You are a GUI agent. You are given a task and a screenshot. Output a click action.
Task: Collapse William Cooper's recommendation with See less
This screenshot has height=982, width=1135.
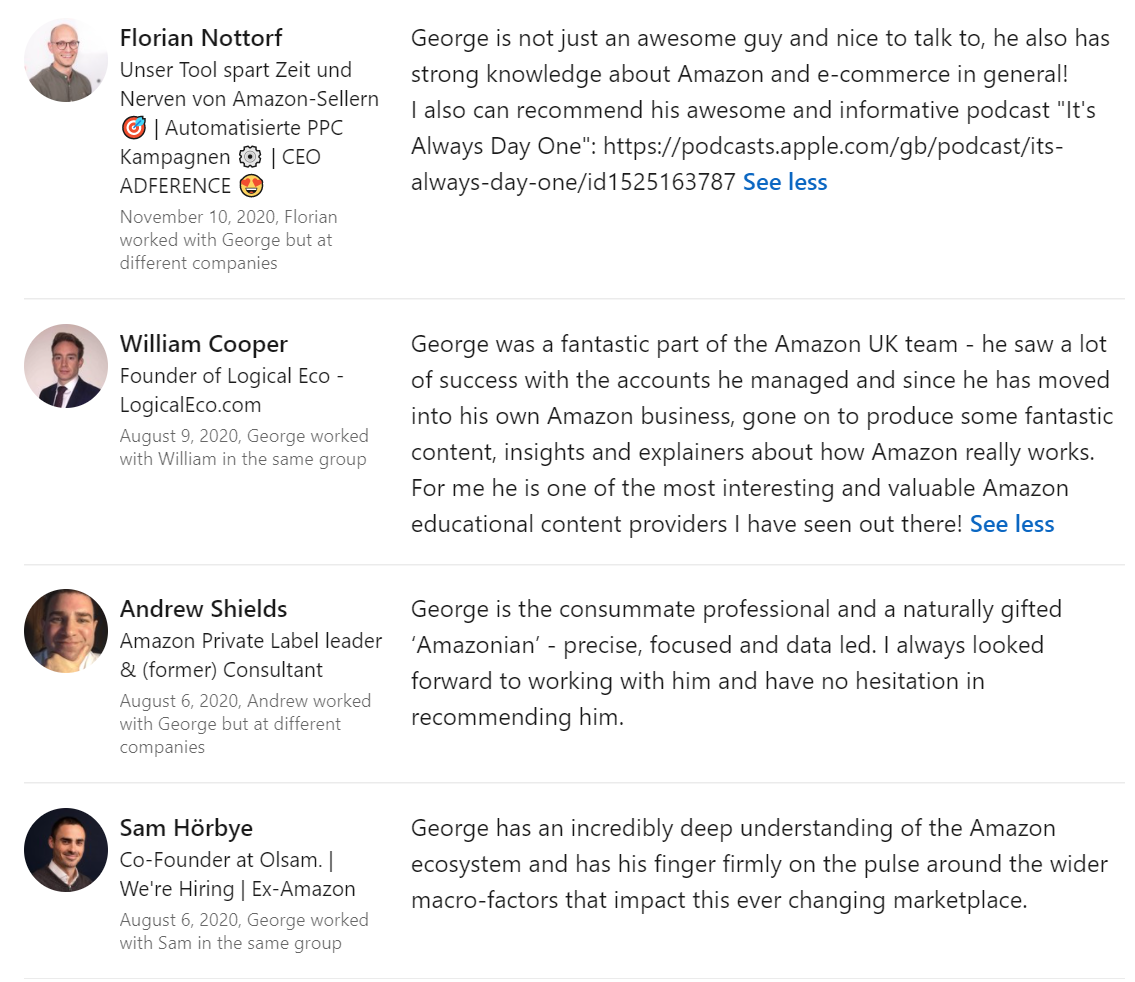tap(1012, 524)
